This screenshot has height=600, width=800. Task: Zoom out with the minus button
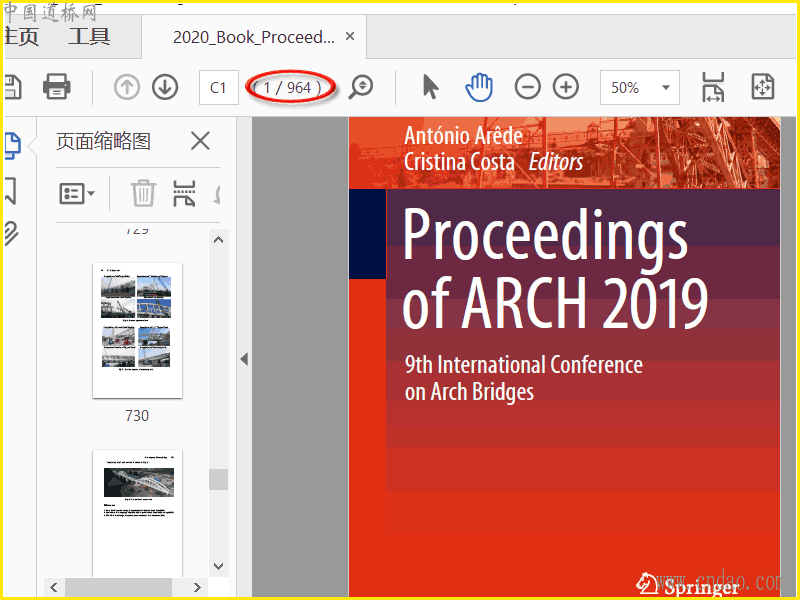pos(528,87)
